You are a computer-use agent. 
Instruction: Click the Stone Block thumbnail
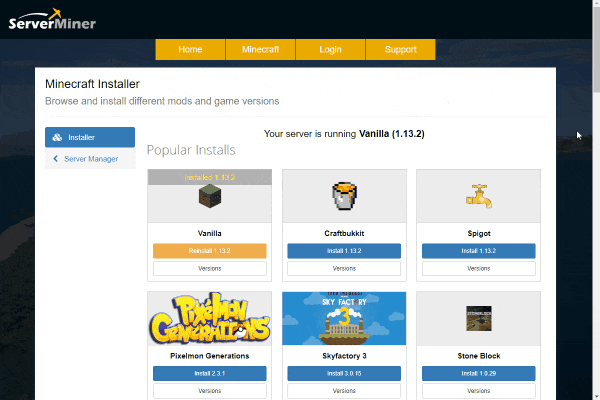click(479, 318)
